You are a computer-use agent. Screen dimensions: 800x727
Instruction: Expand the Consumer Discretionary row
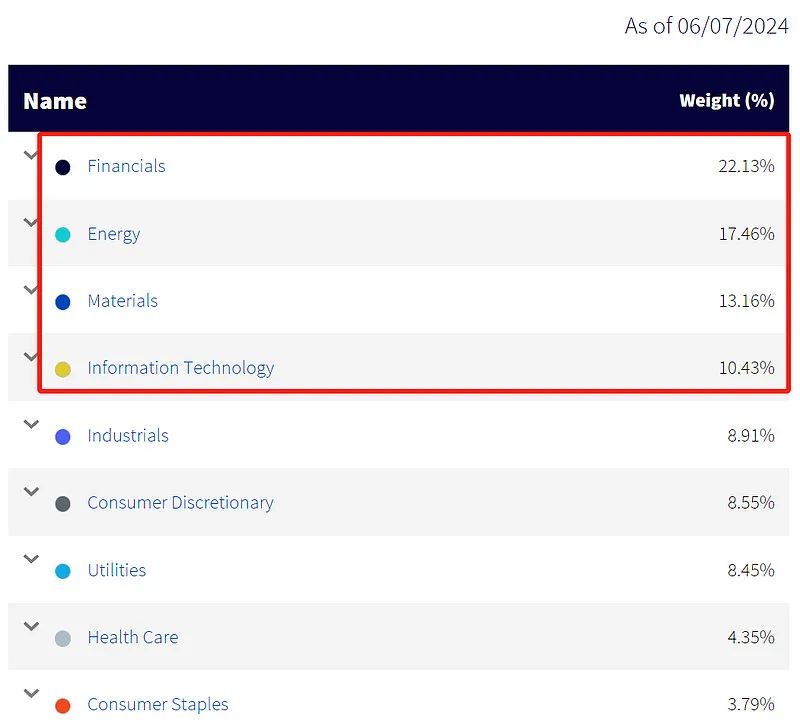pos(31,491)
